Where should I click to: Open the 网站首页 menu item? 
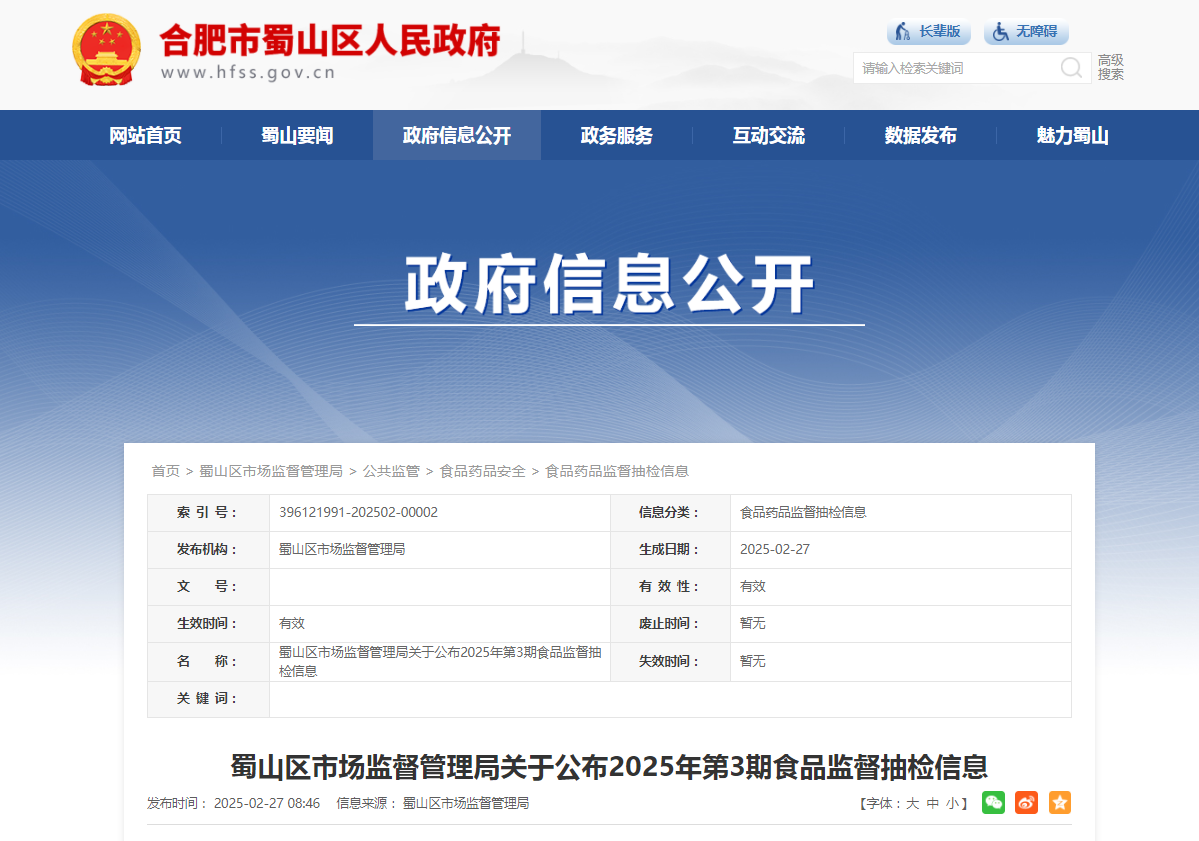coord(145,135)
